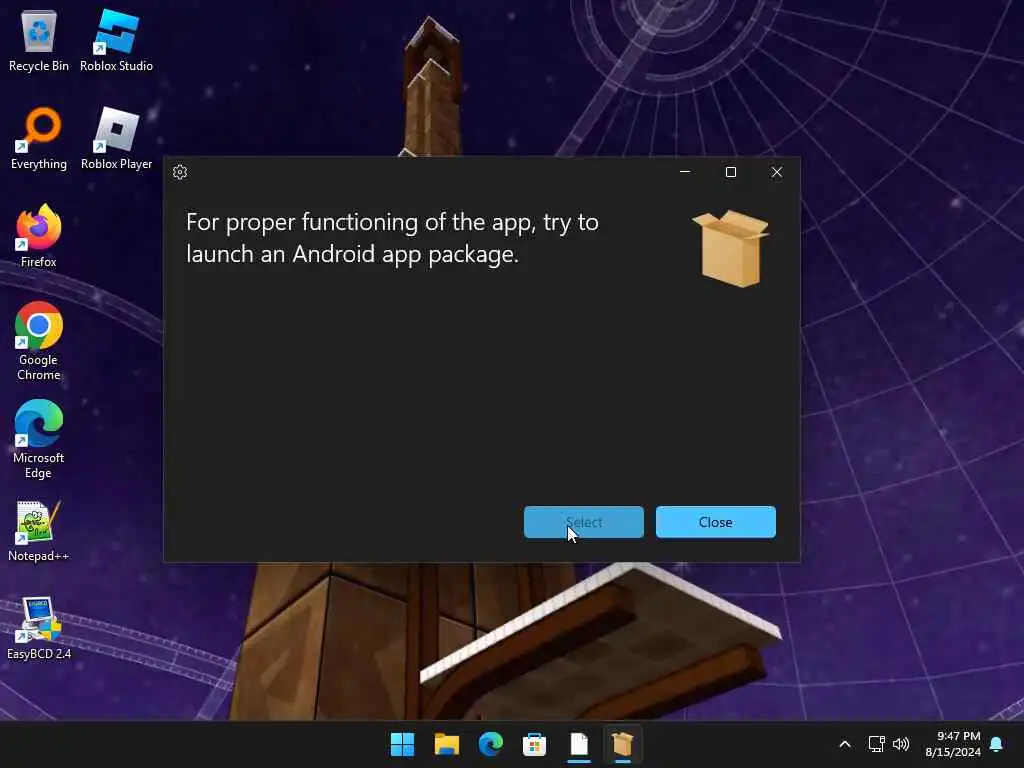Viewport: 1024px width, 768px height.
Task: Open the notifications bell icon
Action: pos(997,744)
